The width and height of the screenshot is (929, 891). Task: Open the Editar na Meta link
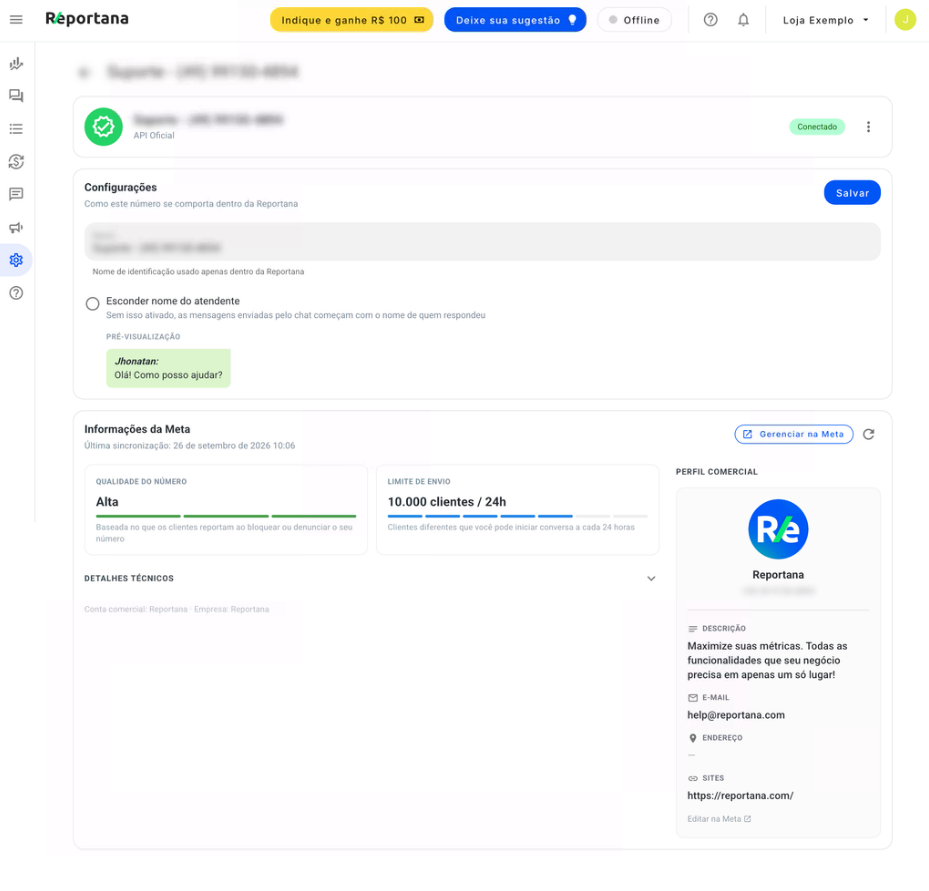pyautogui.click(x=719, y=819)
